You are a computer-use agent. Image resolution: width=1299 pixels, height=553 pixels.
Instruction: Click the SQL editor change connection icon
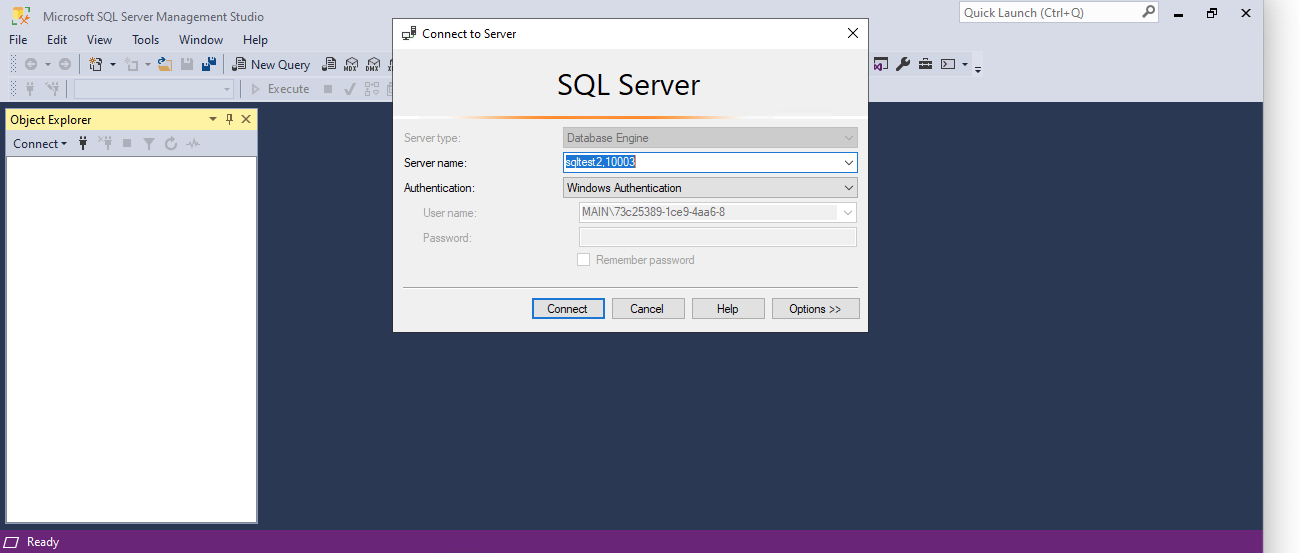pos(53,89)
